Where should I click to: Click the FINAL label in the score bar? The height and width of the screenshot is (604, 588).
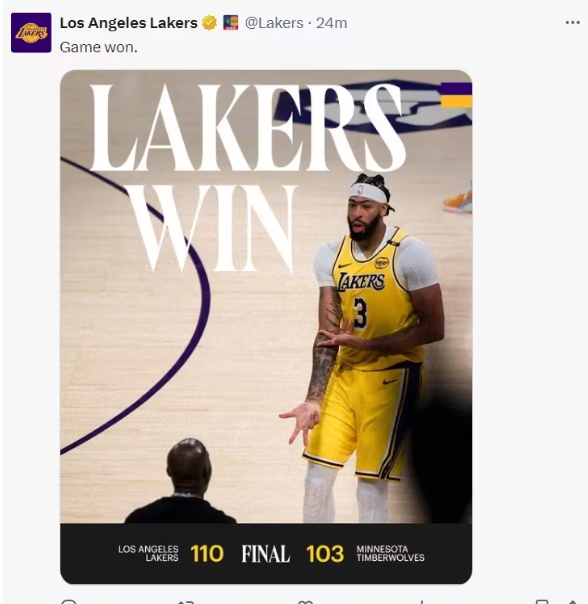point(265,554)
